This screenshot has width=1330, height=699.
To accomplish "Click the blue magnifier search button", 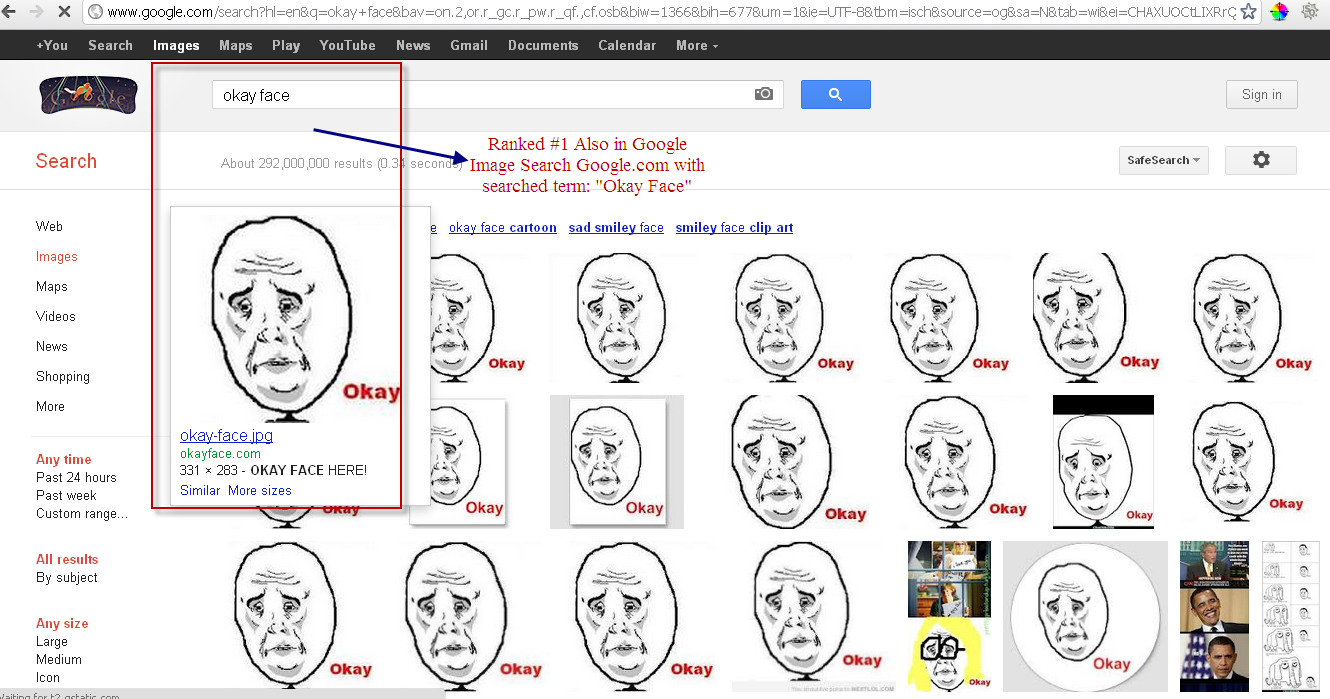I will pos(836,95).
